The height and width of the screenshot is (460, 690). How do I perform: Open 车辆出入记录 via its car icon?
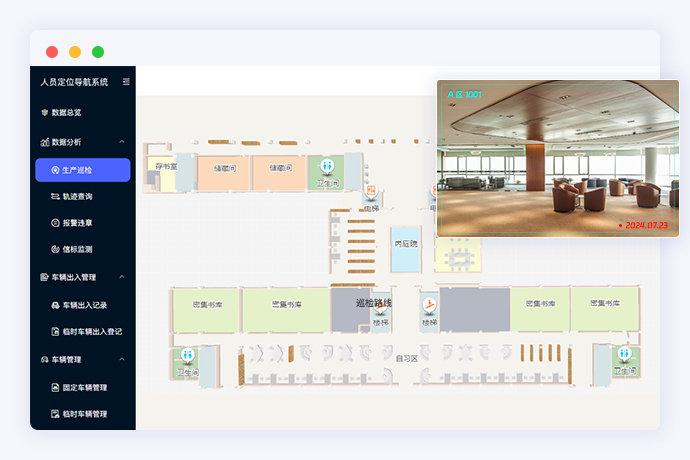55,305
